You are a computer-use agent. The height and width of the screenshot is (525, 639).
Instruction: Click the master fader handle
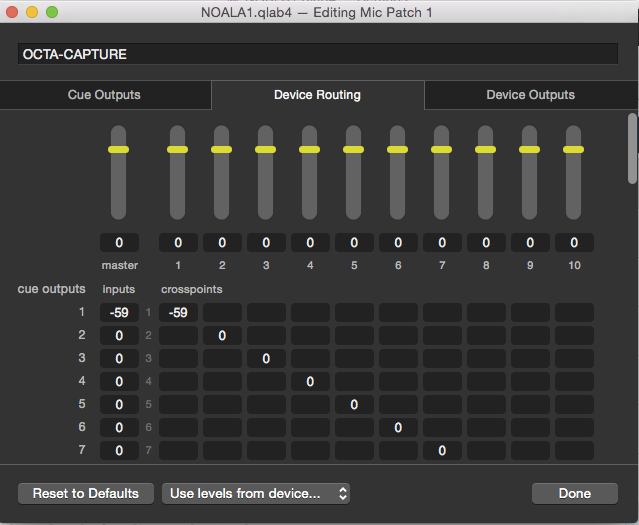(119, 149)
